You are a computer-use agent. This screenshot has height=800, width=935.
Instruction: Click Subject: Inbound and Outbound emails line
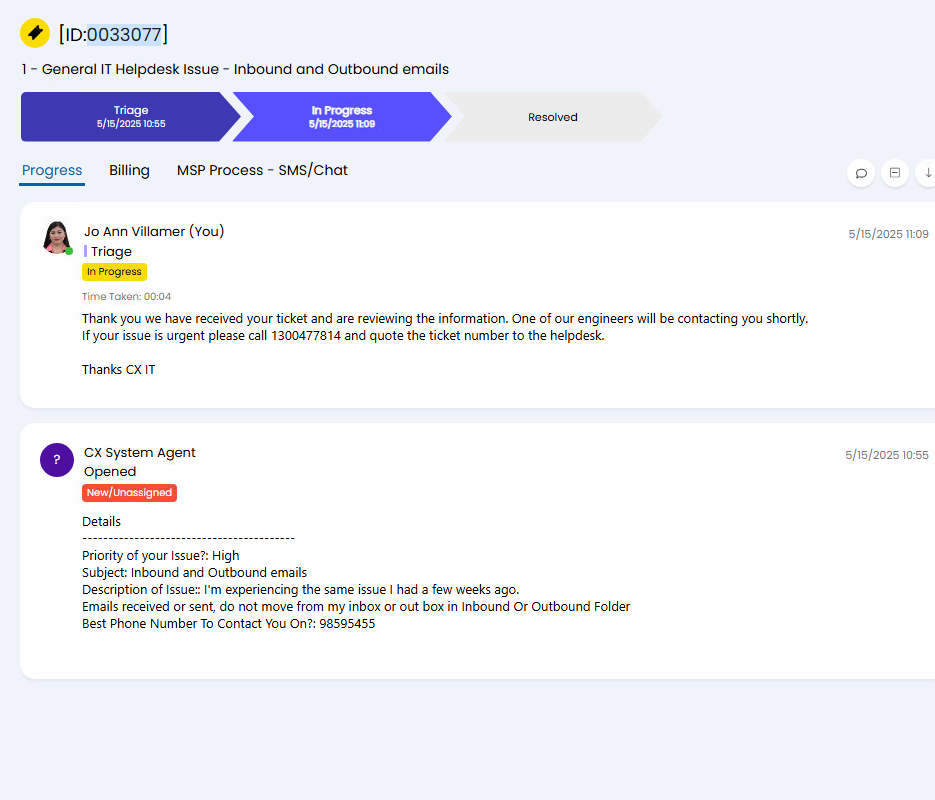point(194,573)
